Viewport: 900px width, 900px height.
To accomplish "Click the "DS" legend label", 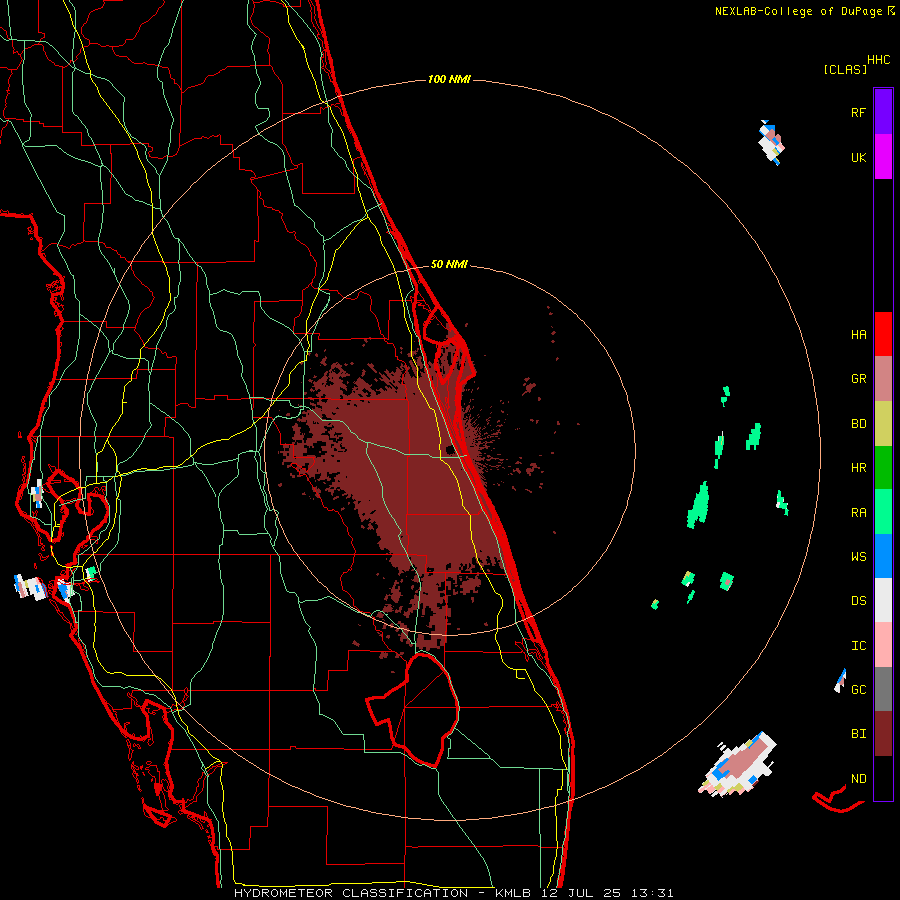I will (x=858, y=601).
